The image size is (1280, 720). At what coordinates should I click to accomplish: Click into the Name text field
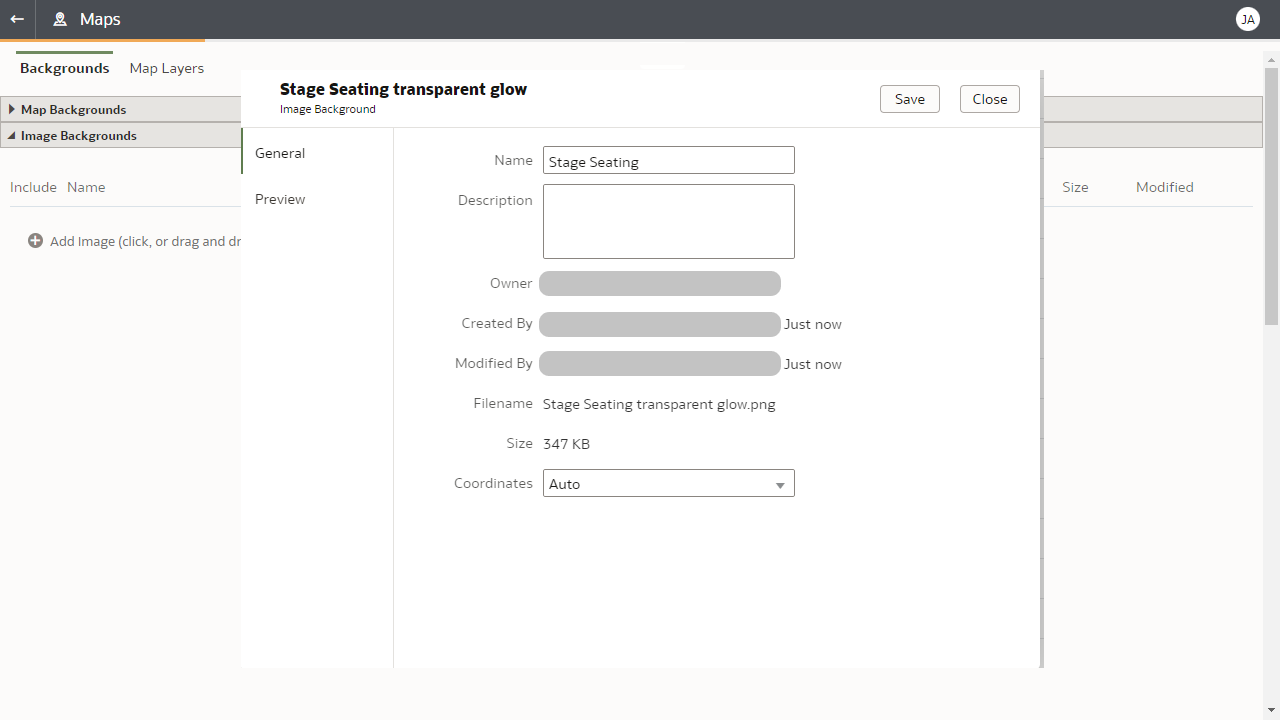pos(668,161)
